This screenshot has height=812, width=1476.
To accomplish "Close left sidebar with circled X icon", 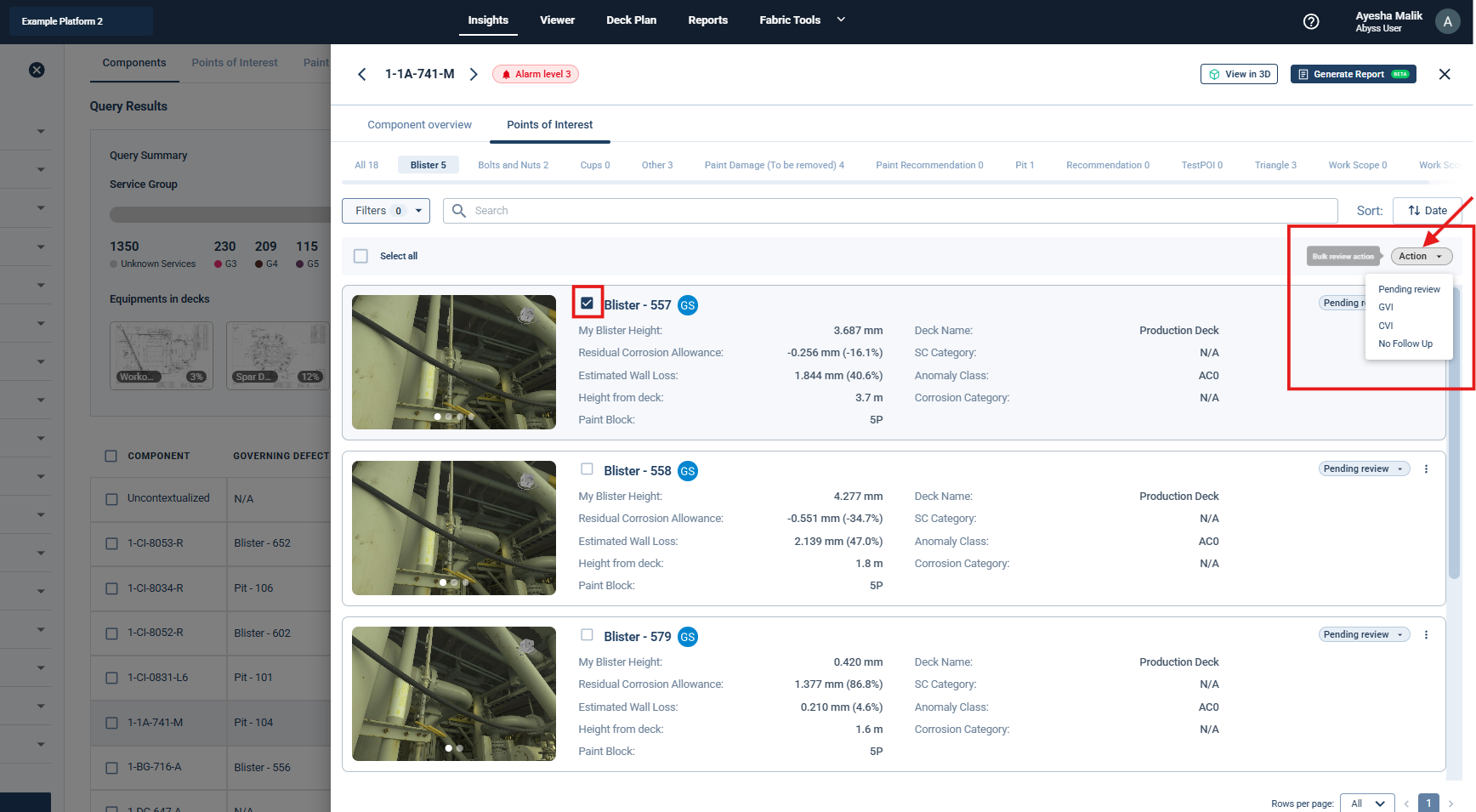I will [37, 70].
